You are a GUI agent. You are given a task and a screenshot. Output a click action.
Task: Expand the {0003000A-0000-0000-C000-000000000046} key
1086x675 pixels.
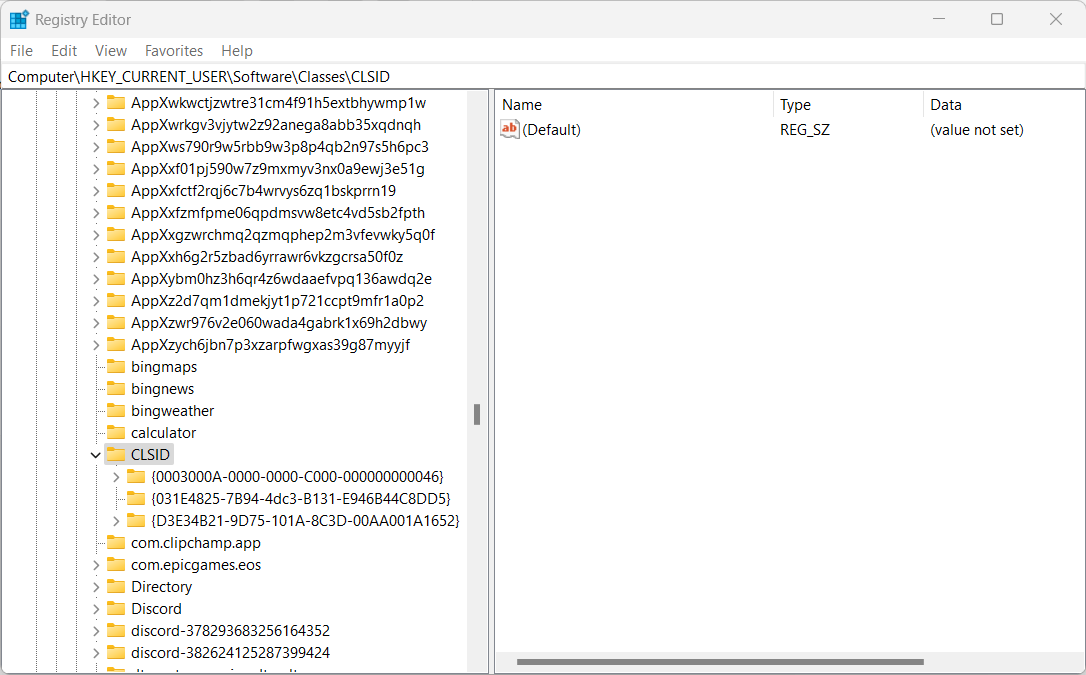pyautogui.click(x=116, y=477)
